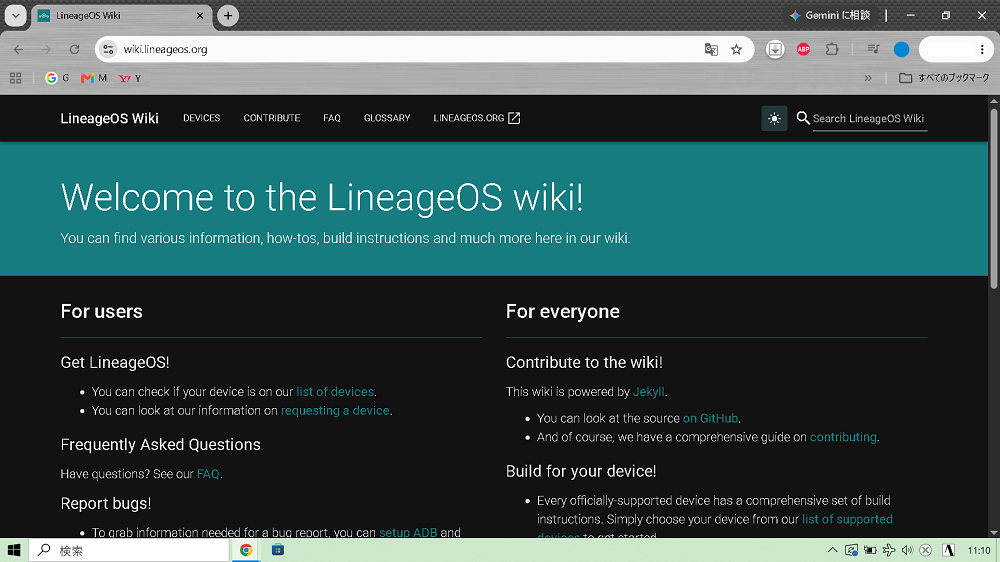Click the download extension icon

(x=775, y=49)
